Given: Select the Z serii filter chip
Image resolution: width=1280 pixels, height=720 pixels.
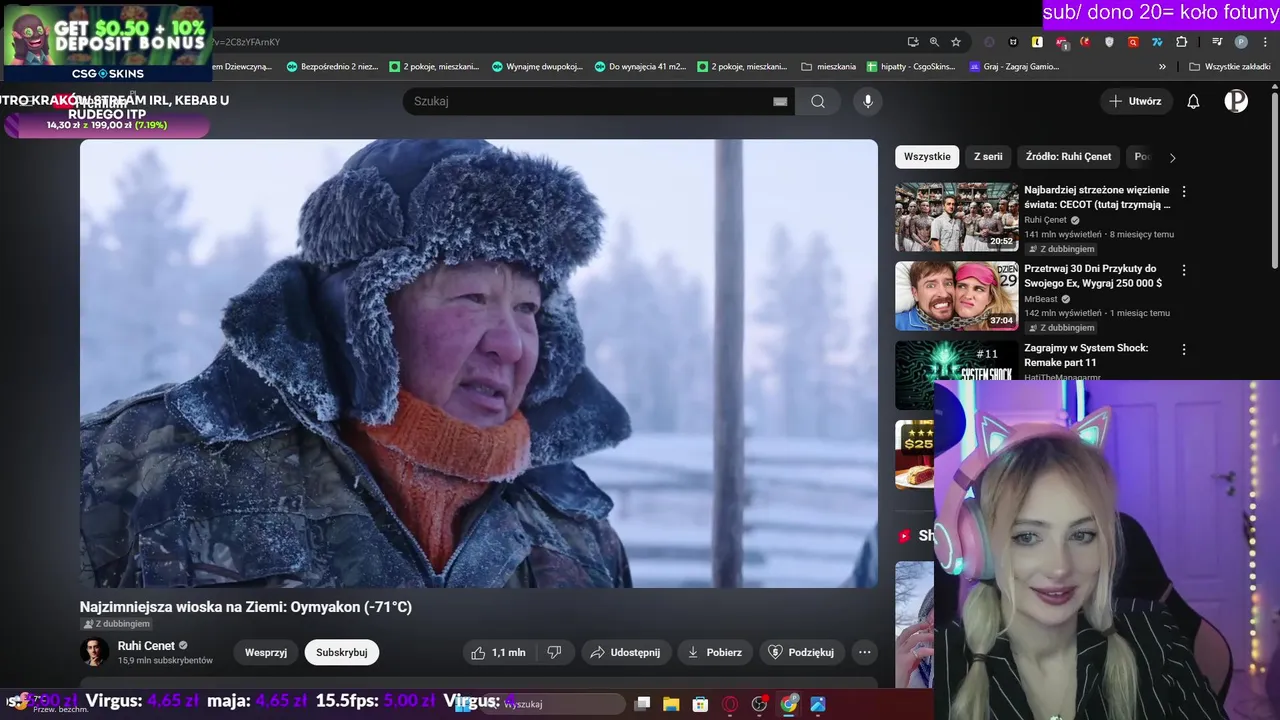Looking at the screenshot, I should point(988,157).
